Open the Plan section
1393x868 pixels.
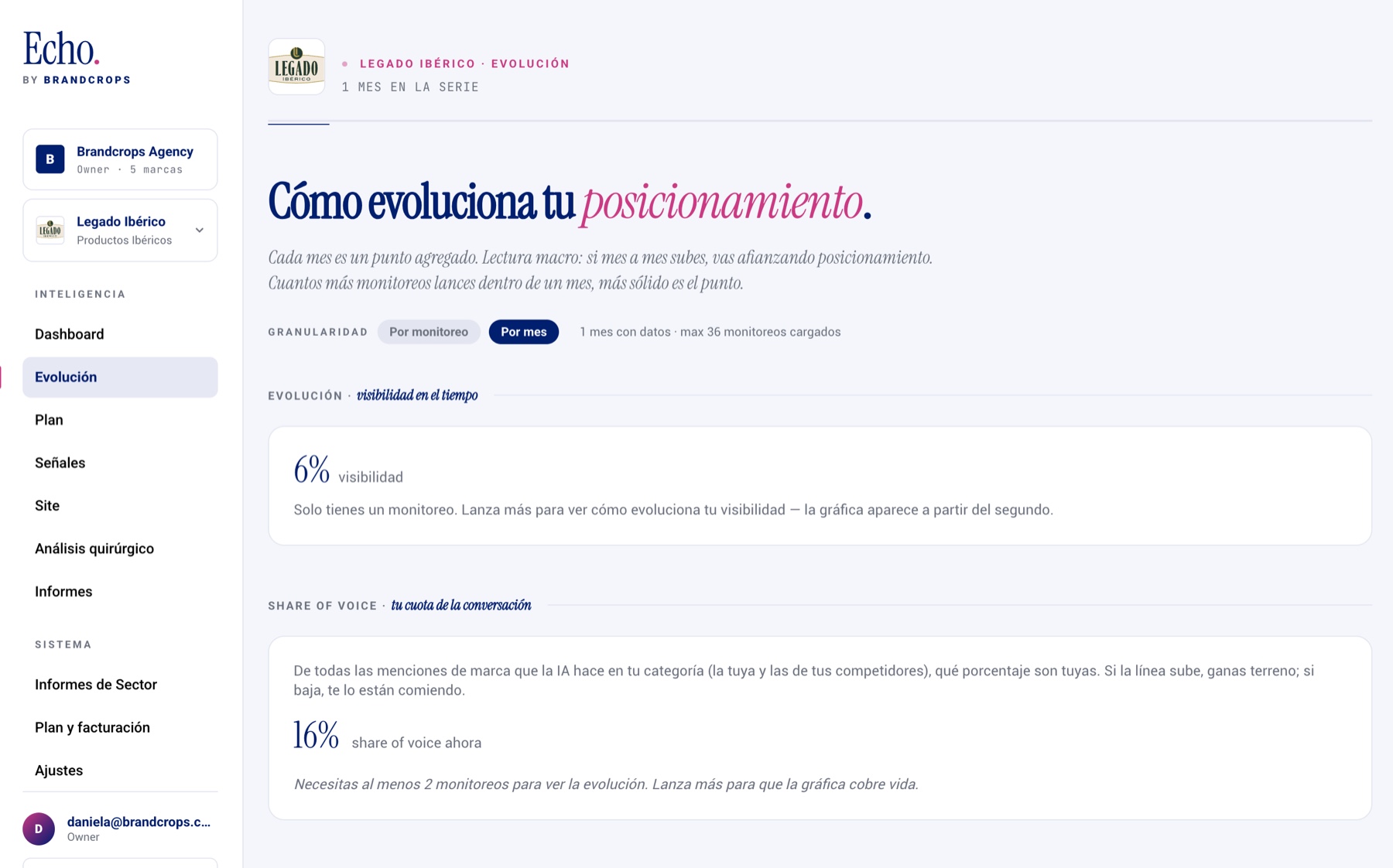coord(120,420)
